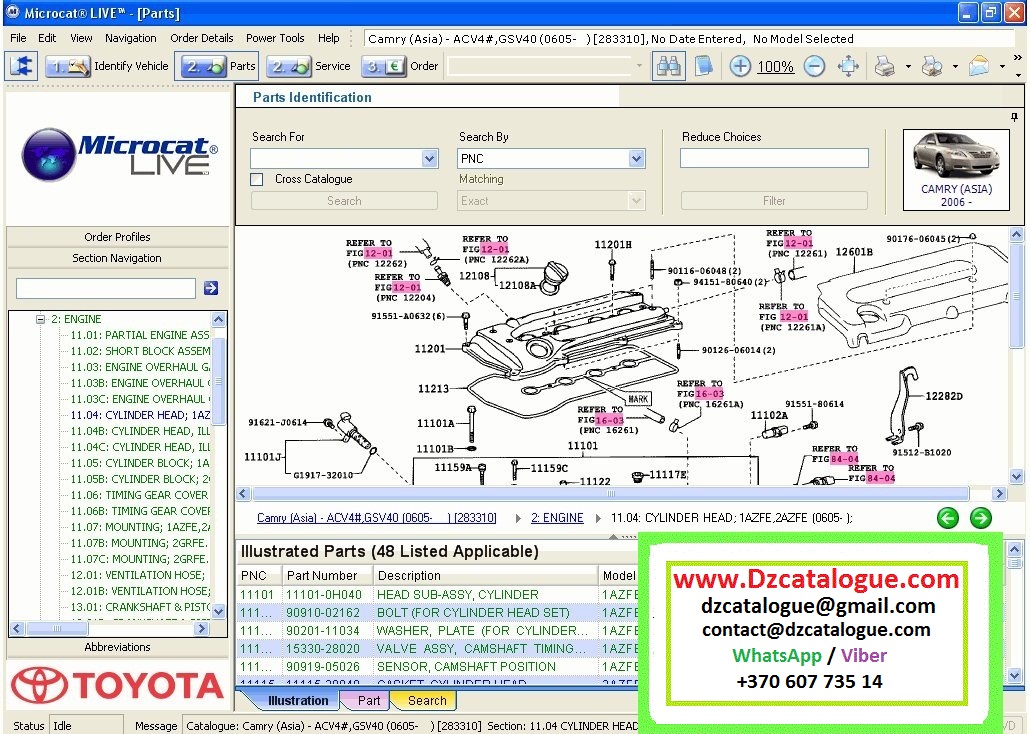This screenshot has width=1030, height=734.
Task: Go to the Order step
Action: click(x=401, y=66)
